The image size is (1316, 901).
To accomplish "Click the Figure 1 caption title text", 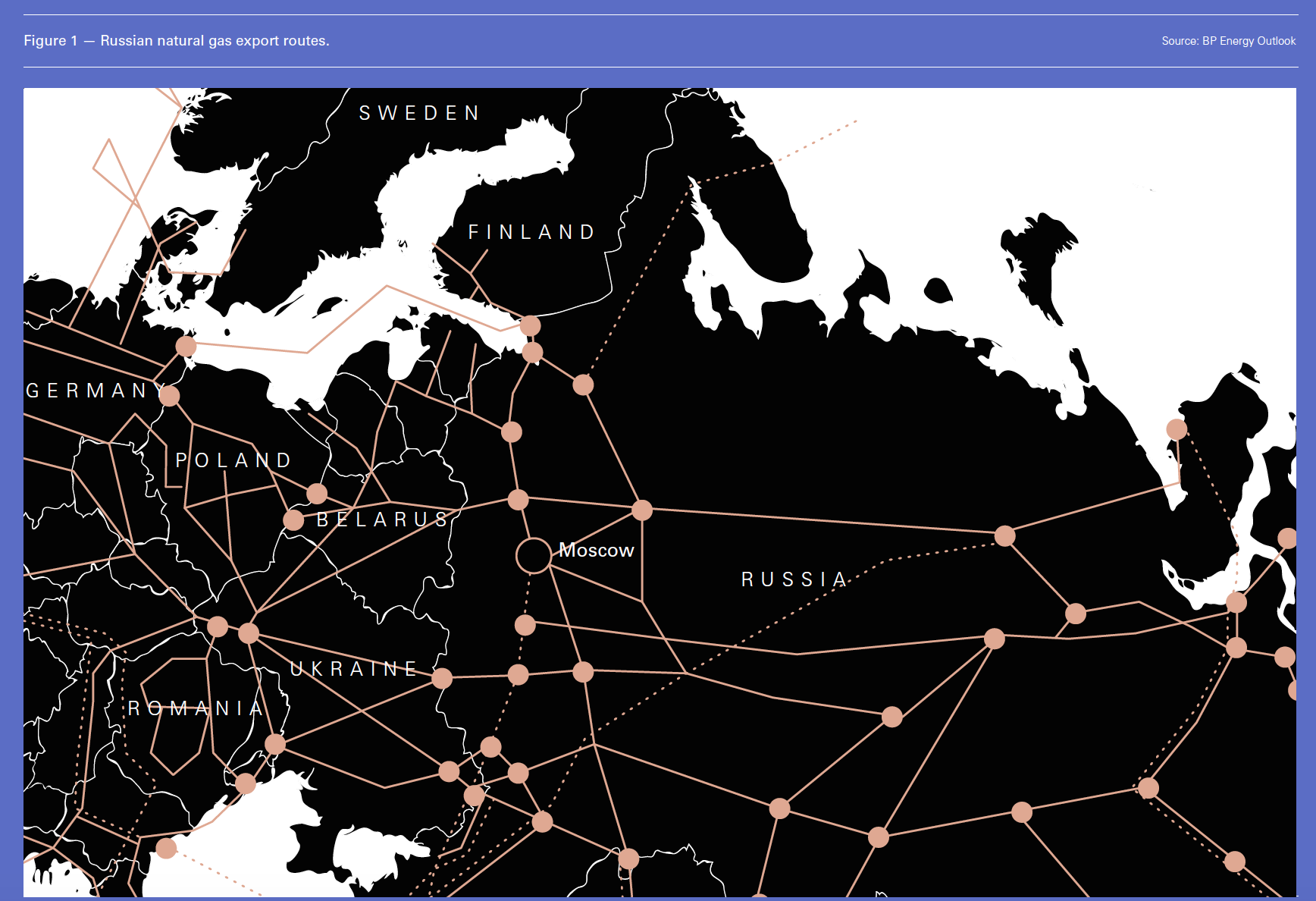I will click(176, 41).
